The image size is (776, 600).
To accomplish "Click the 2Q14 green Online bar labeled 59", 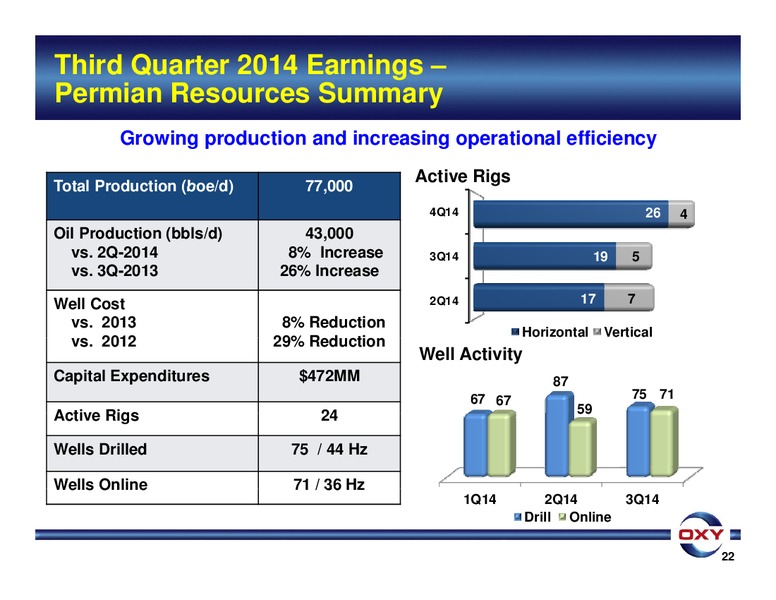I will click(x=582, y=448).
